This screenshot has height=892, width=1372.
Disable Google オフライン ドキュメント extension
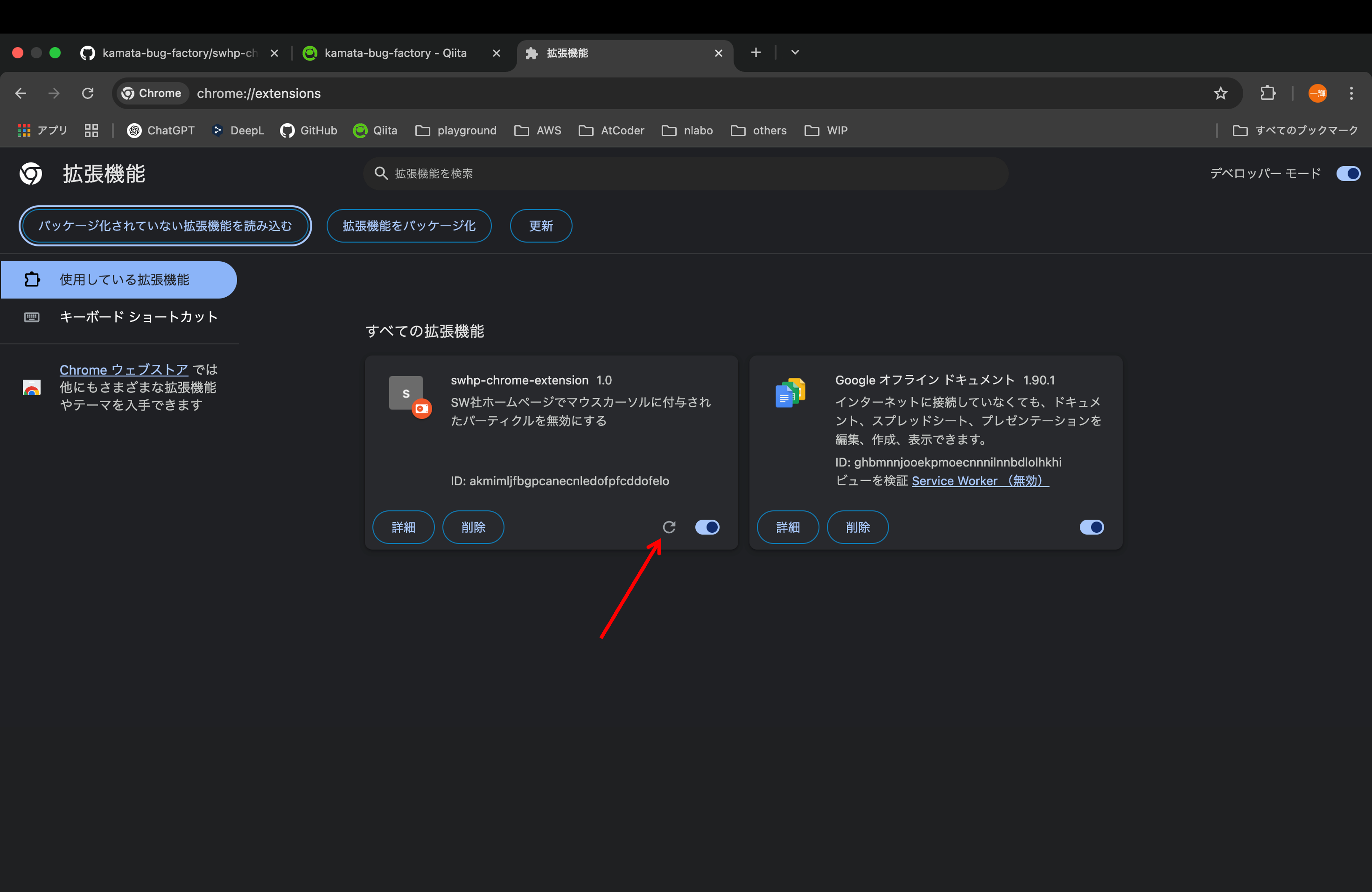coord(1091,527)
